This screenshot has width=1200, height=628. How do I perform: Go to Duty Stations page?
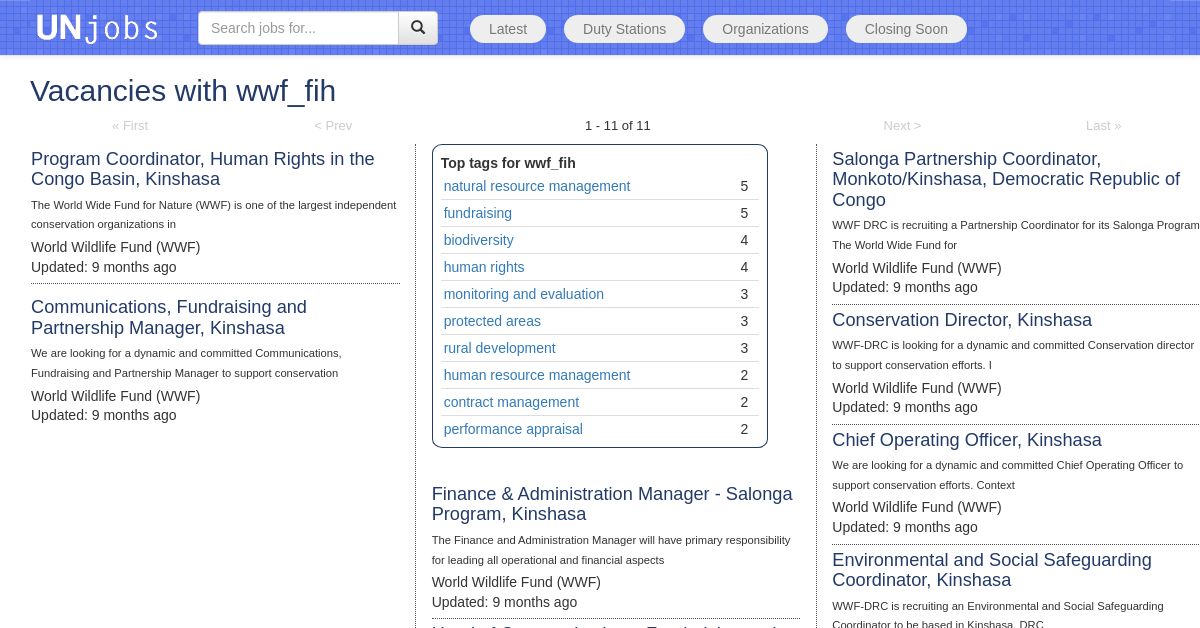click(624, 29)
